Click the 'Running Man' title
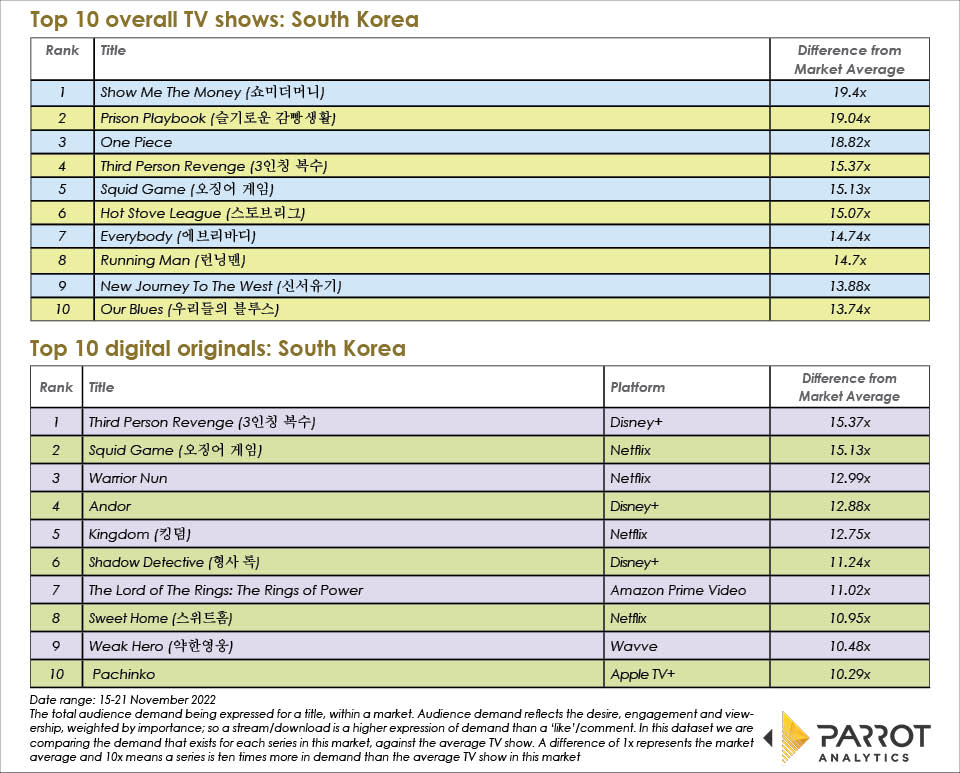960x773 pixels. tap(173, 260)
